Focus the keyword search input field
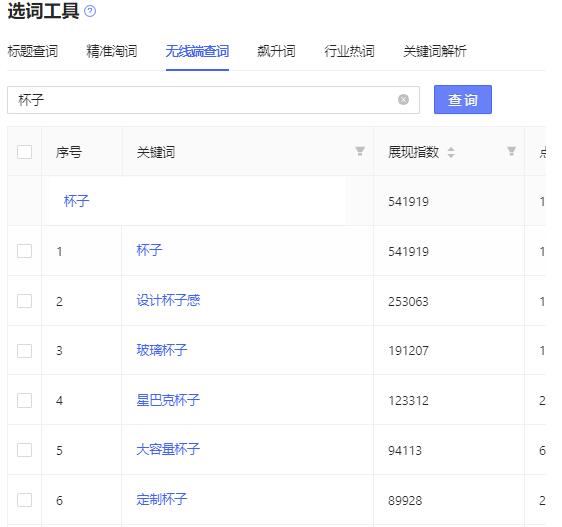The width and height of the screenshot is (562, 527). (x=213, y=100)
